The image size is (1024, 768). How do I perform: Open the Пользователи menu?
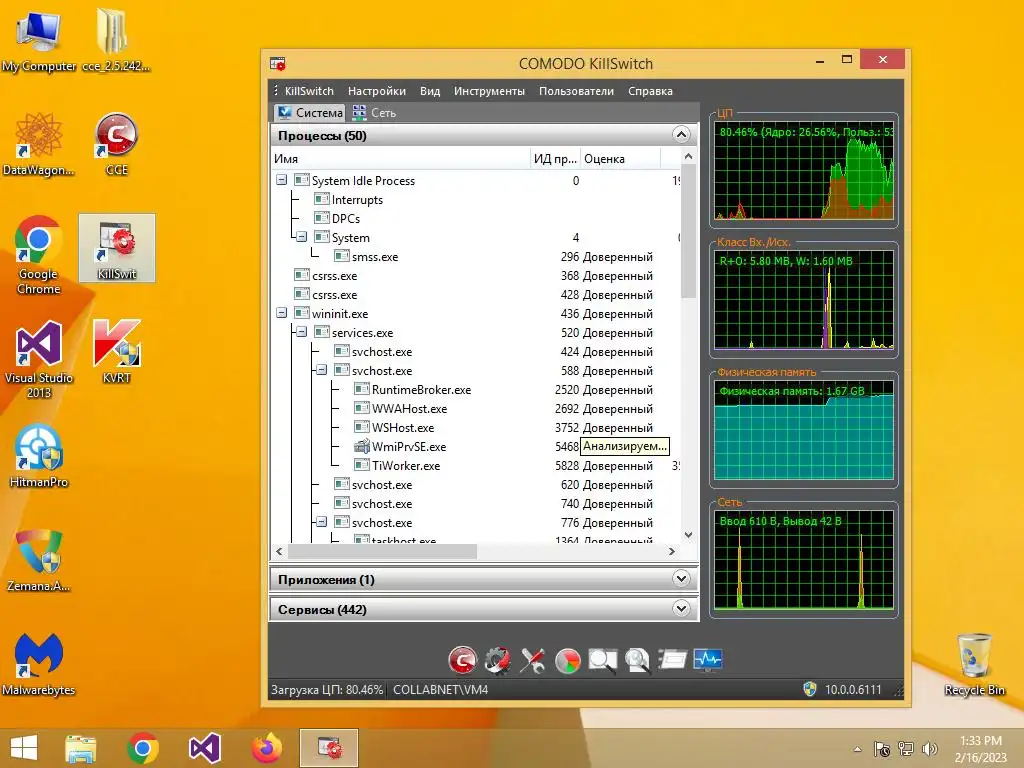(x=577, y=91)
